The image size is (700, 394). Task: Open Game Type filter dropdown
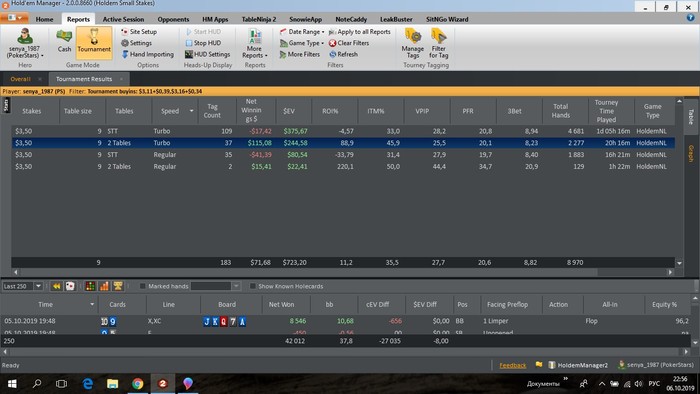(302, 43)
